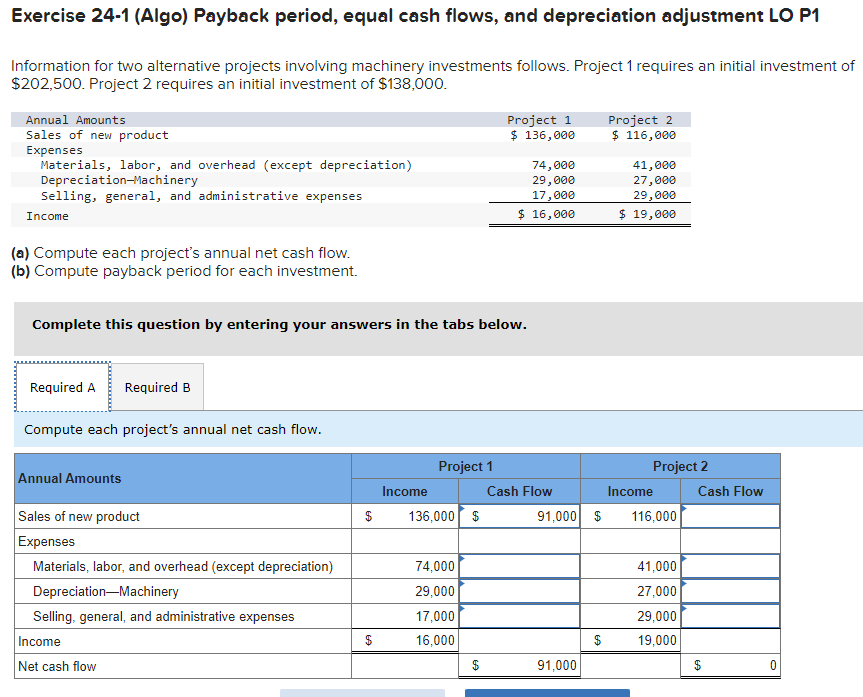The width and height of the screenshot is (863, 697).
Task: Click the Project 2 net cash flow cell showing 0
Action: pos(730,665)
